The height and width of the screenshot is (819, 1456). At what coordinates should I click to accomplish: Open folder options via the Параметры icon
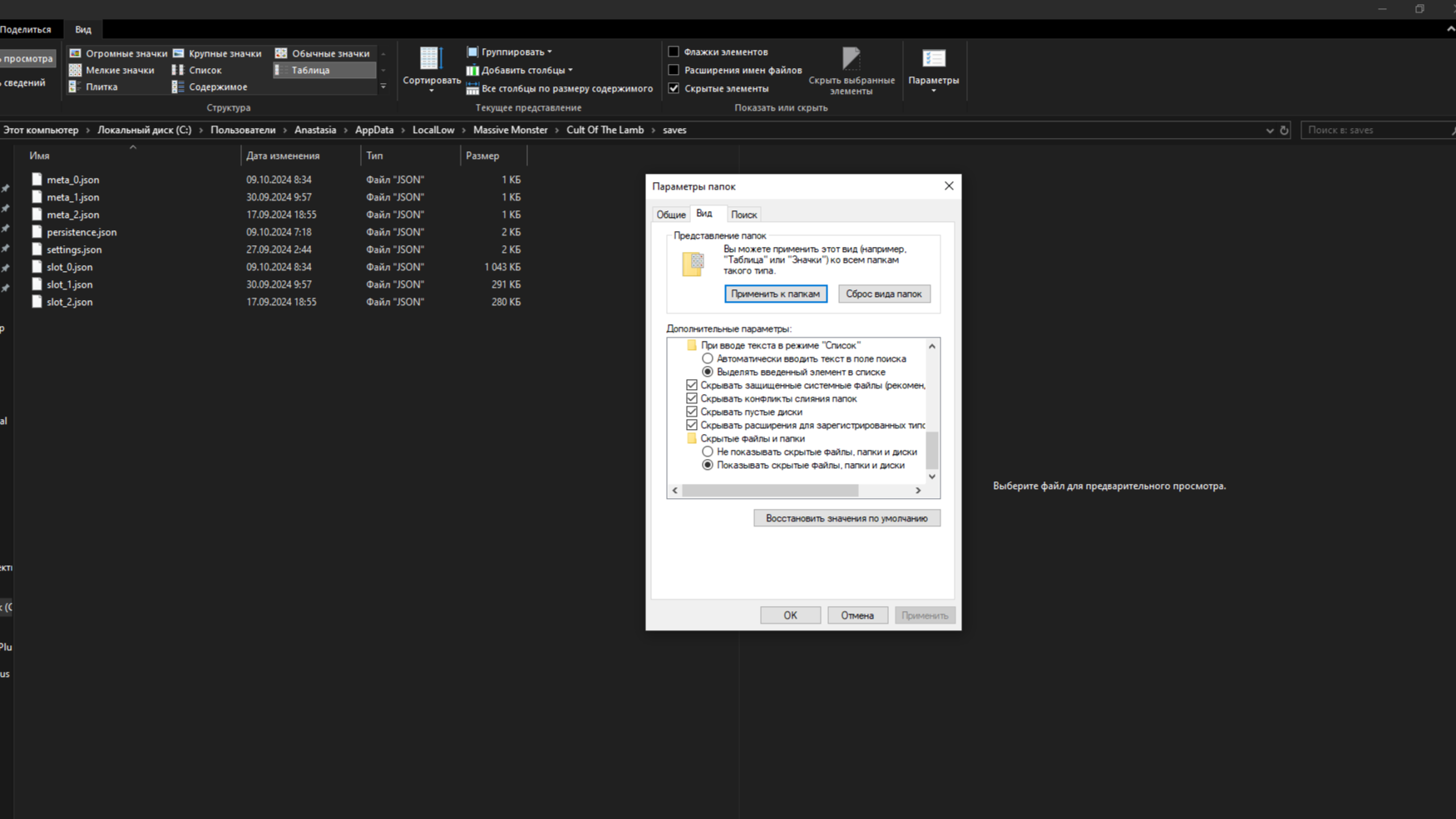934,59
